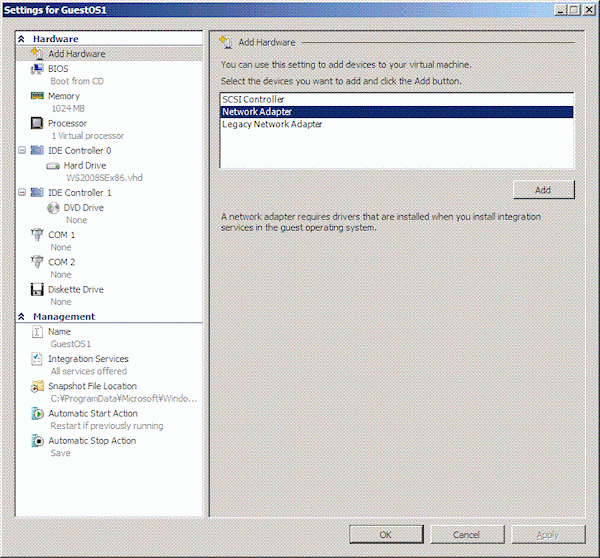
Task: Select SCSI Controller in device list
Action: (x=397, y=100)
